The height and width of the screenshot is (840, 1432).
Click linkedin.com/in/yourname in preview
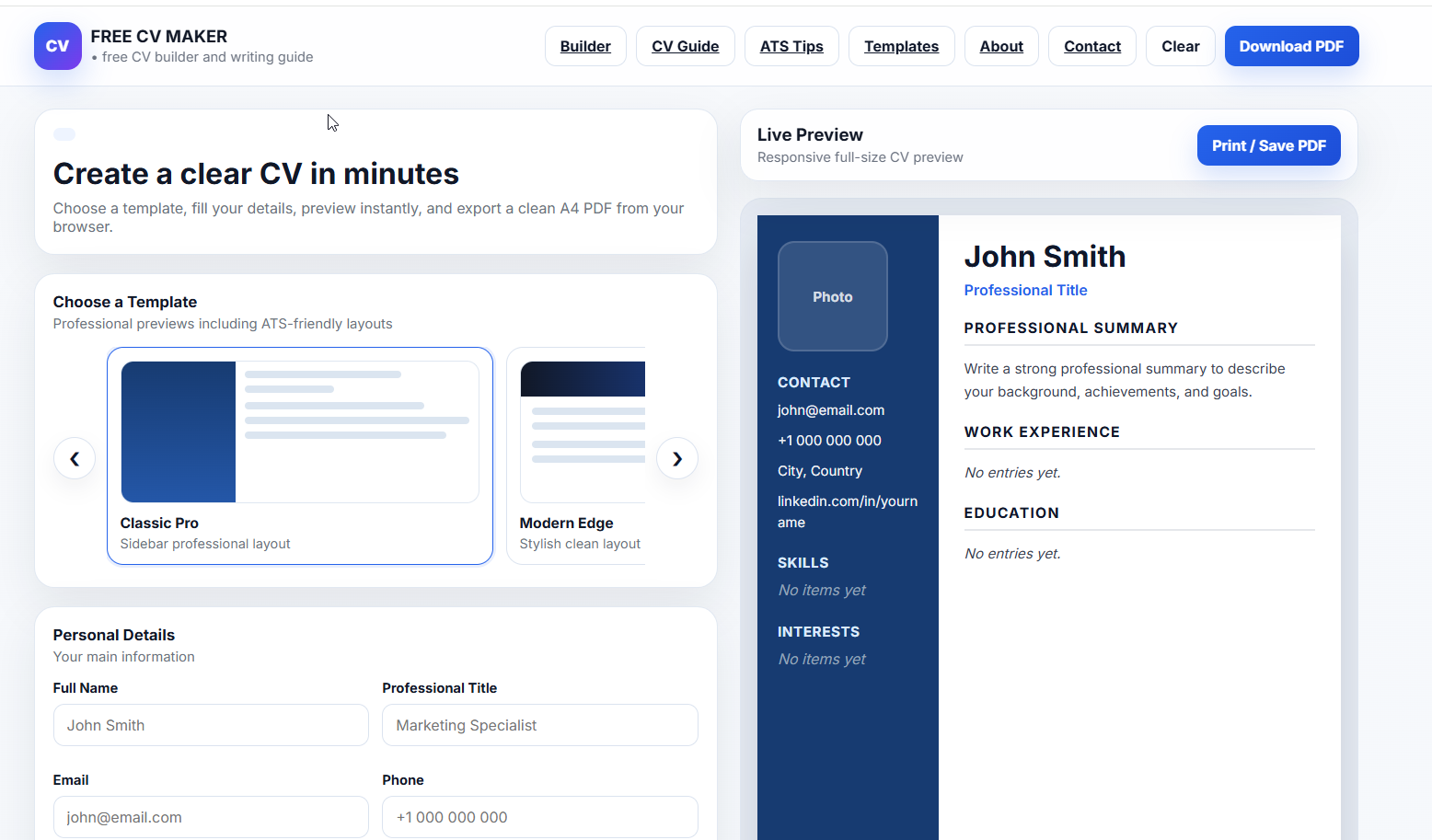[848, 512]
